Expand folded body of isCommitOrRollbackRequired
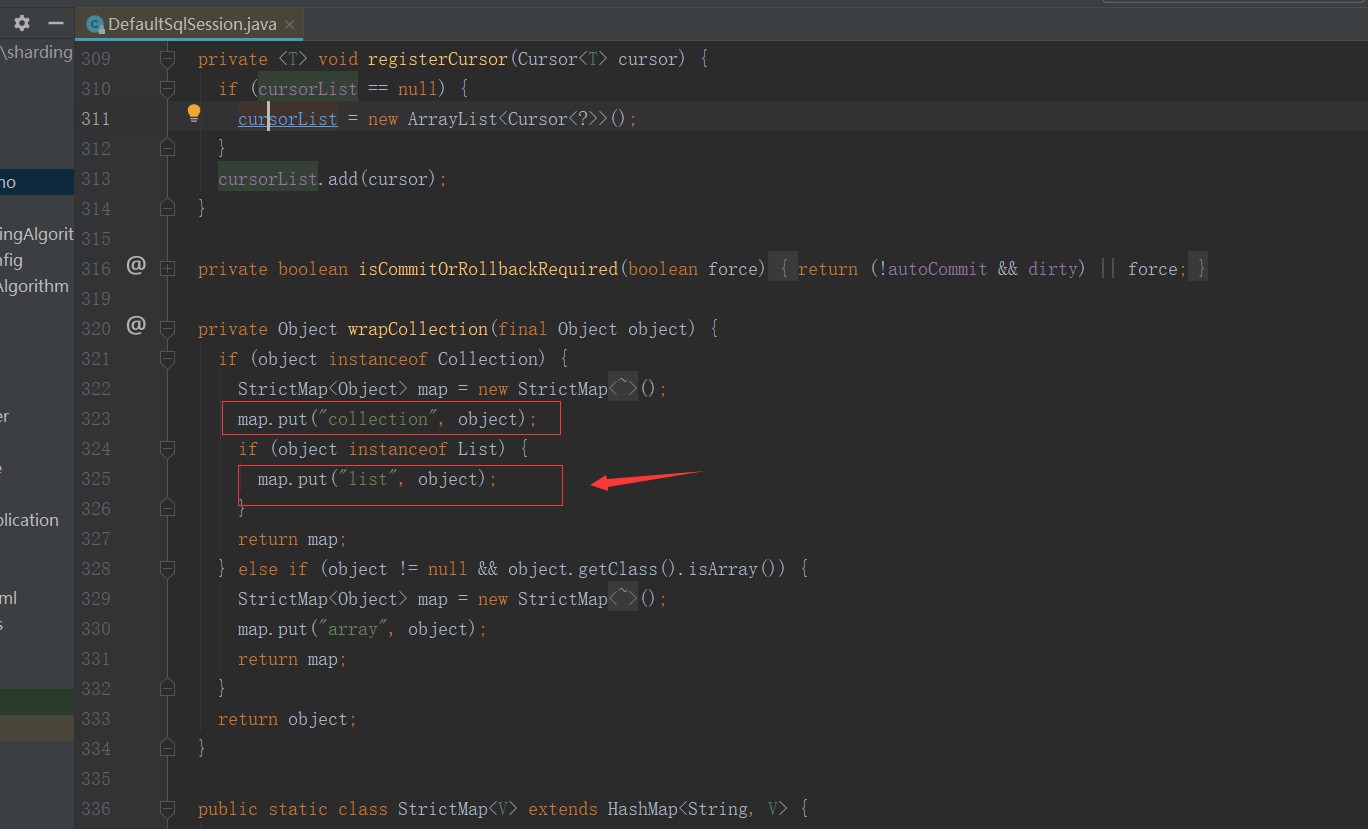1368x829 pixels. 988,269
